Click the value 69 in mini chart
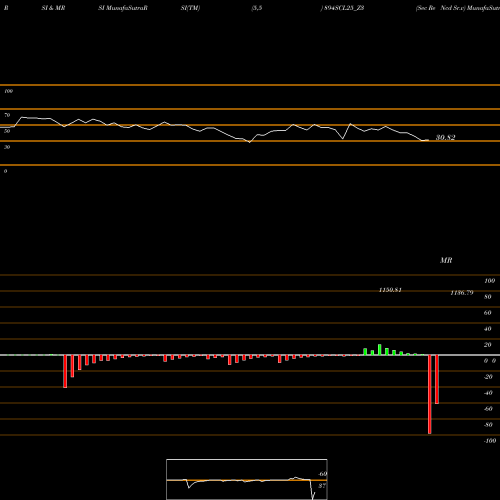Viewport: 500px width, 500px height. point(323,474)
